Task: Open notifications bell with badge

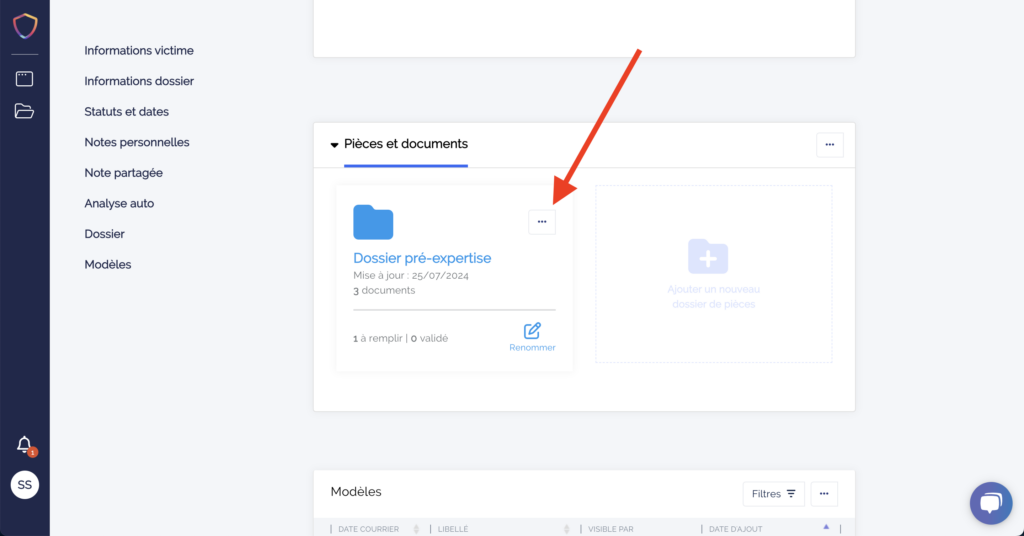Action: 24,445
